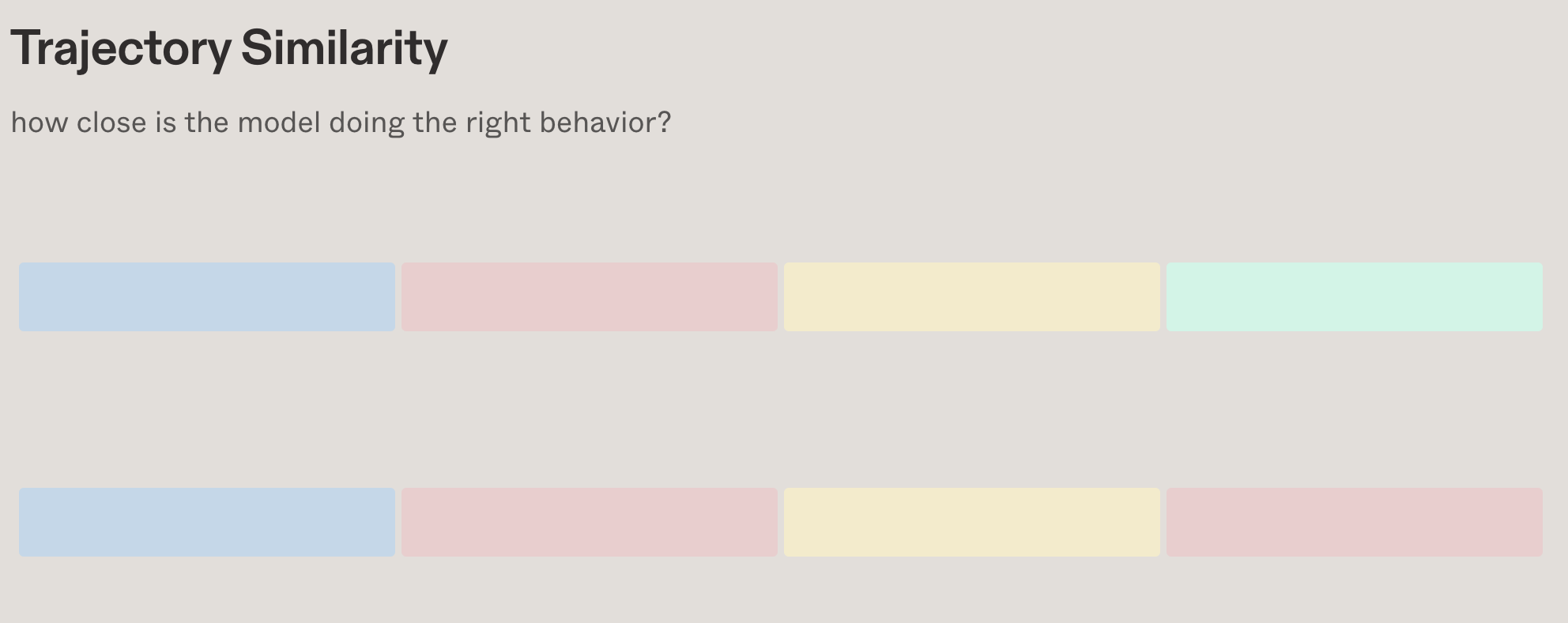Click the question mark ending the subtitle
This screenshot has height=623, width=1568.
coord(665,123)
